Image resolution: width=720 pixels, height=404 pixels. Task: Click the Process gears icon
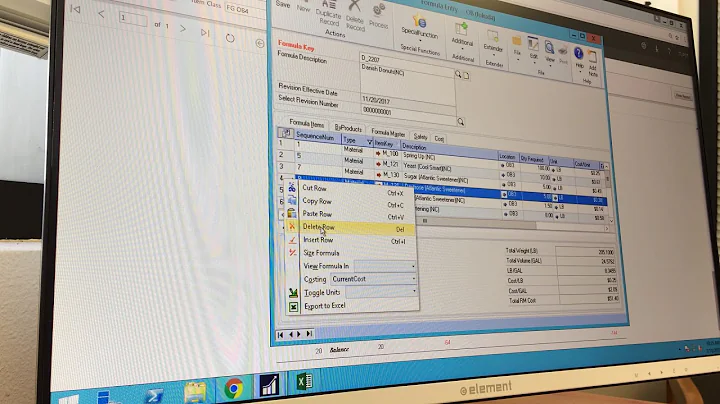pyautogui.click(x=379, y=10)
